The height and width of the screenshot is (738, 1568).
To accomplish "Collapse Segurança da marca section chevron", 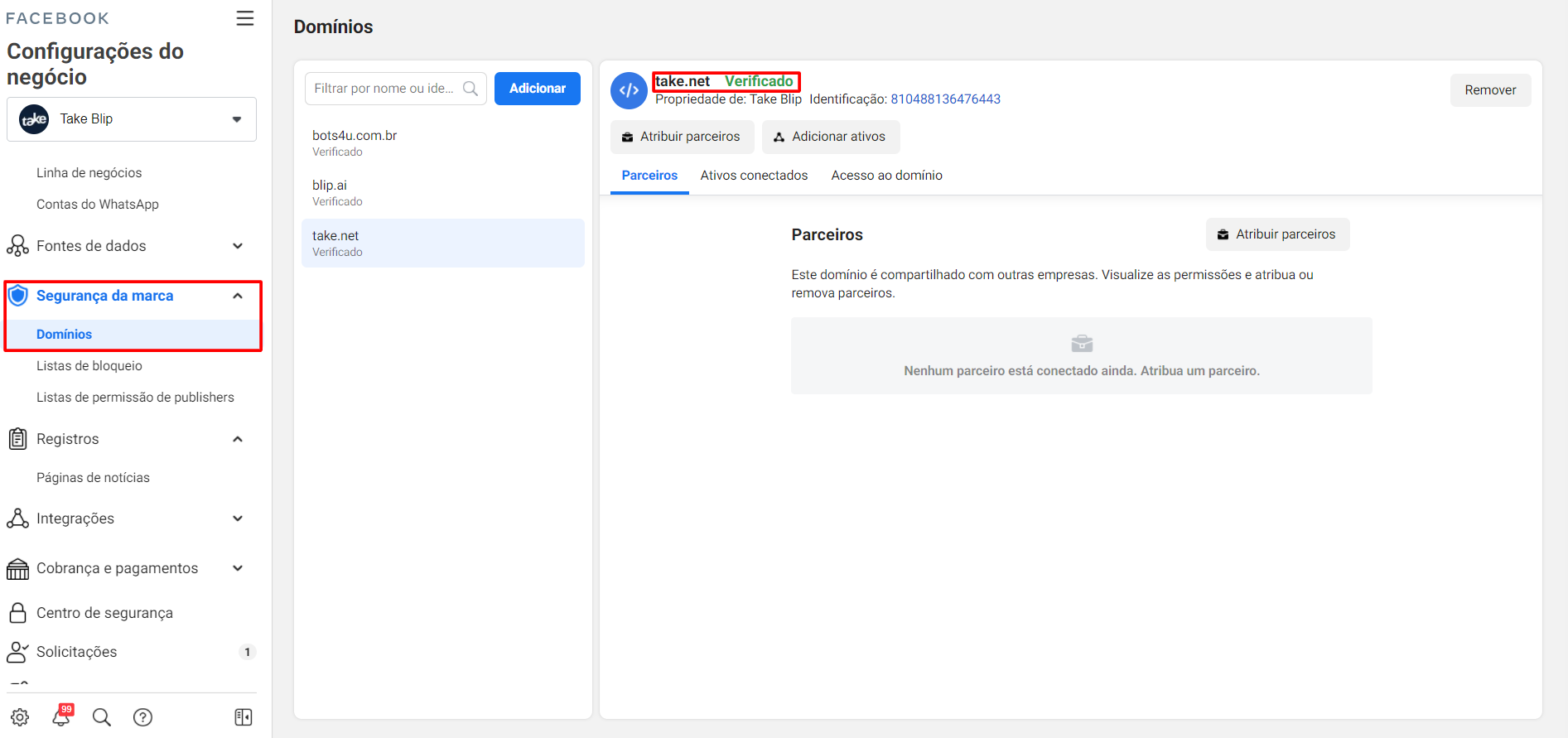I will click(x=238, y=296).
